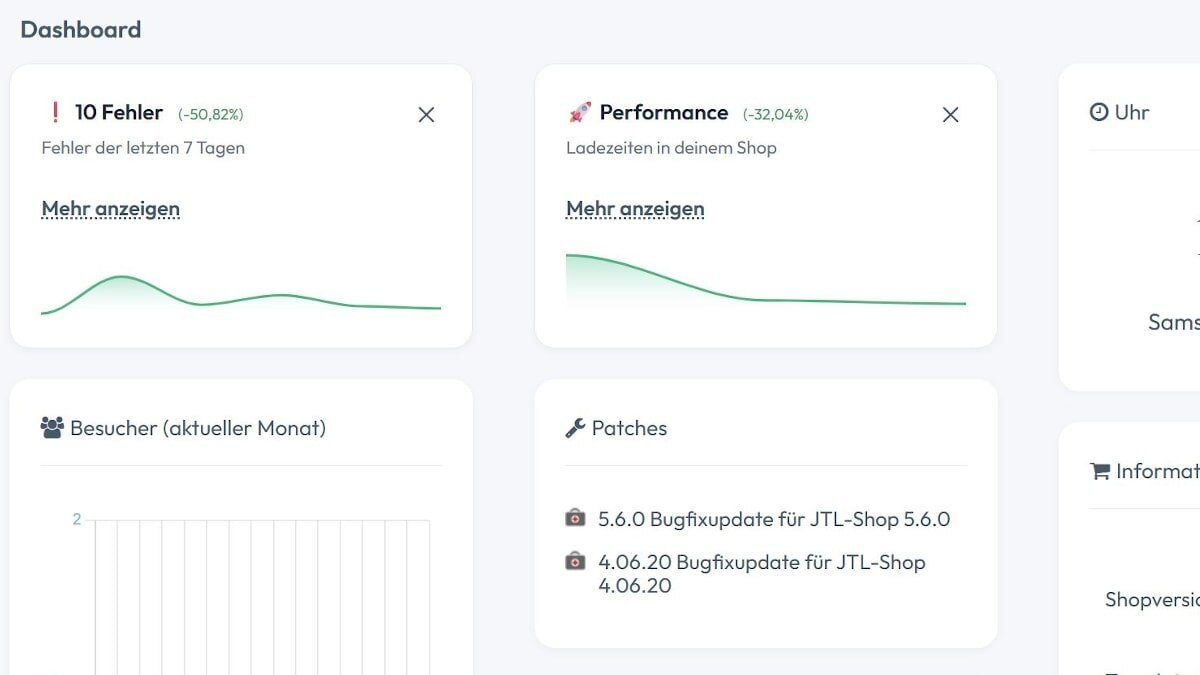Viewport: 1200px width, 675px height.
Task: Dismiss the 10 Fehler card
Action: [426, 115]
